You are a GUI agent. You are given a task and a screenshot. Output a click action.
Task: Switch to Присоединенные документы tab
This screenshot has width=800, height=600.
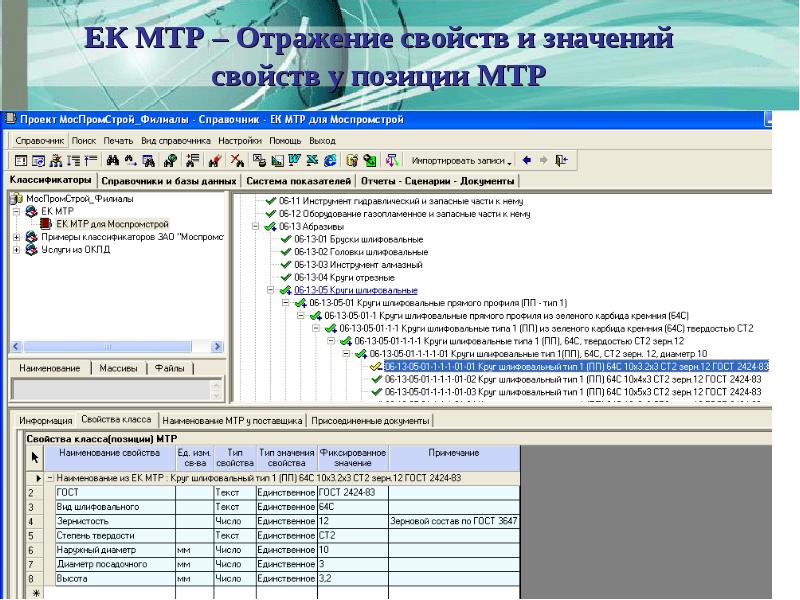pyautogui.click(x=370, y=421)
